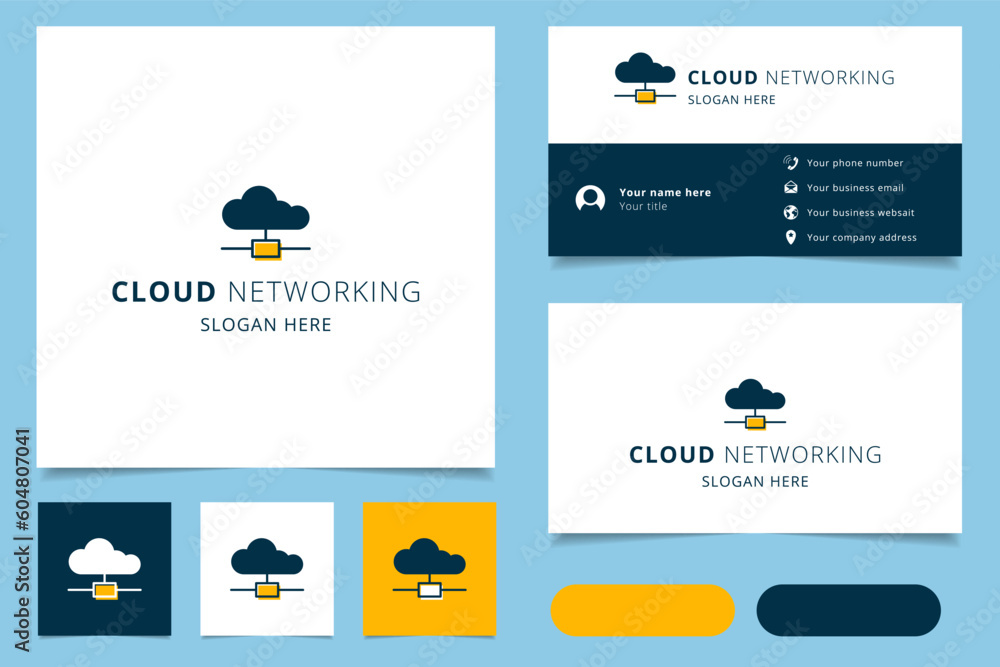Click 'Your company address' text
Screen dimensions: 1000x667
(x=862, y=237)
